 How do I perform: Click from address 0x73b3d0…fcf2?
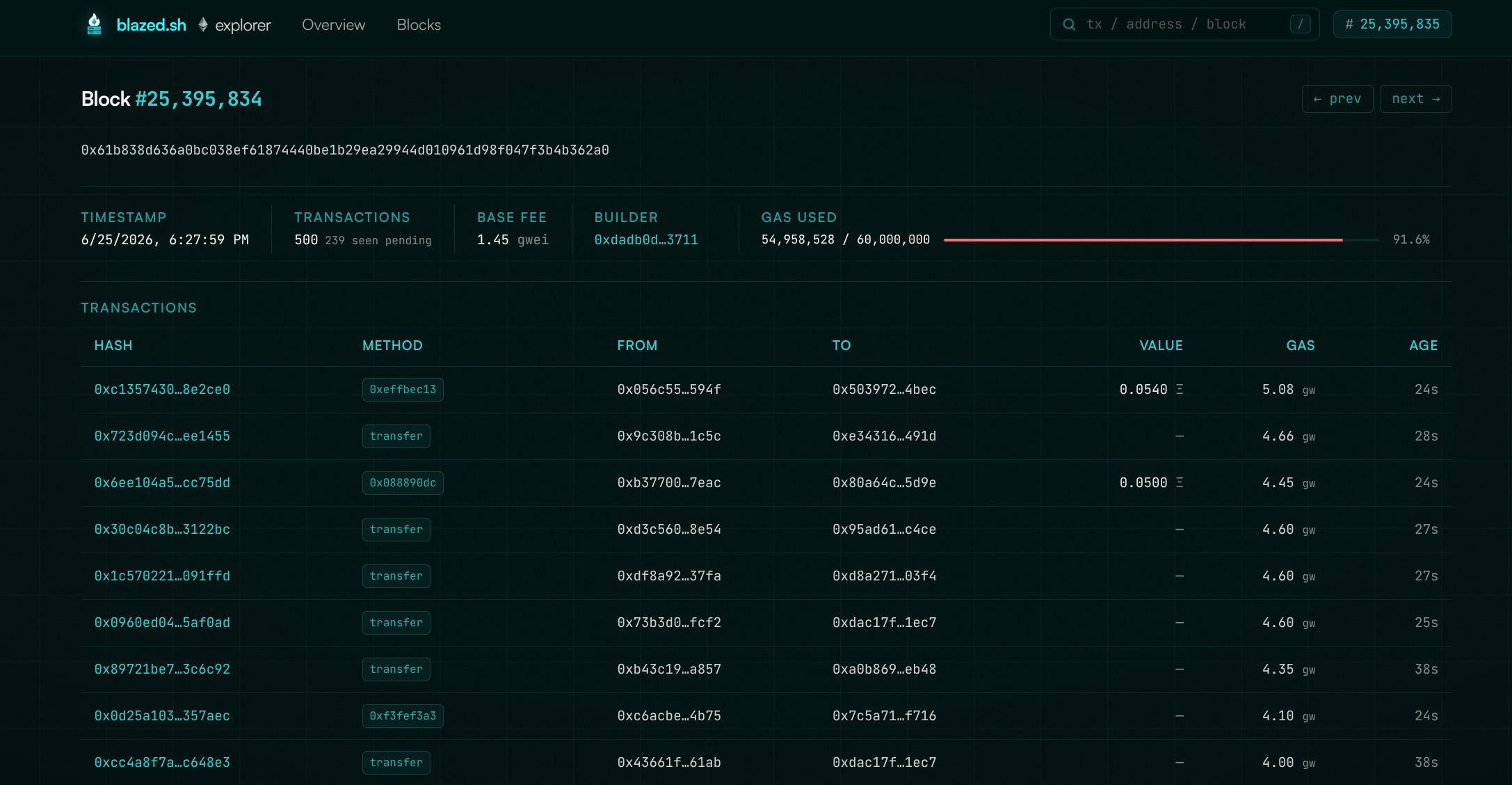pyautogui.click(x=669, y=623)
